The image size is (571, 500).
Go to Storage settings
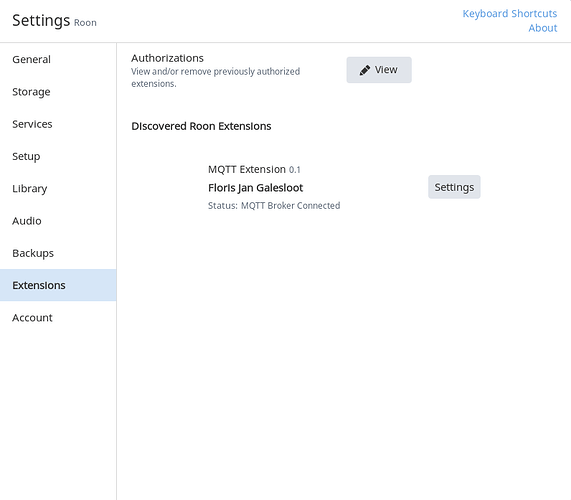coord(58,92)
